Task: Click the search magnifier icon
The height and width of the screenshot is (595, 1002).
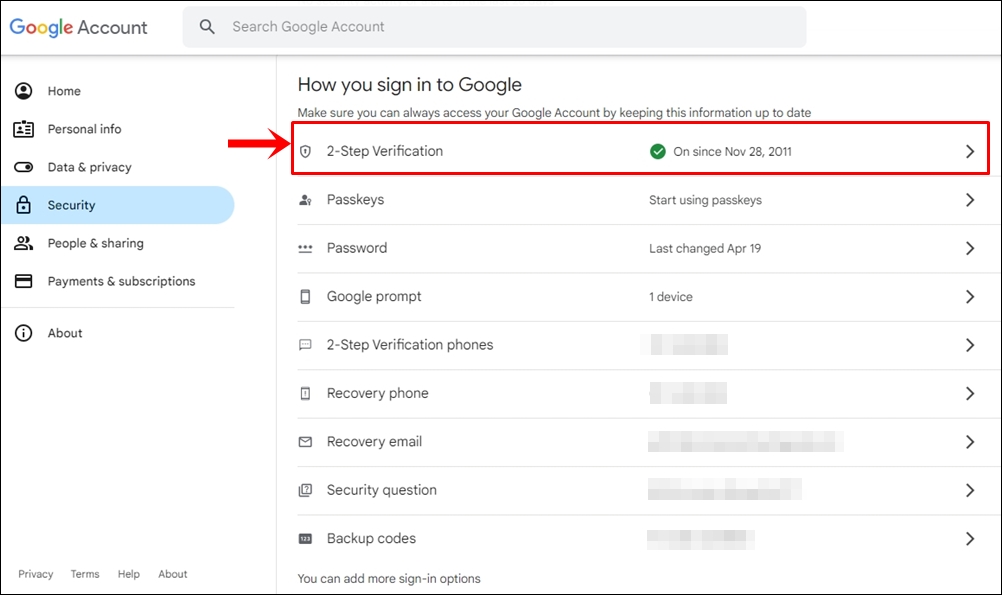Action: click(207, 27)
